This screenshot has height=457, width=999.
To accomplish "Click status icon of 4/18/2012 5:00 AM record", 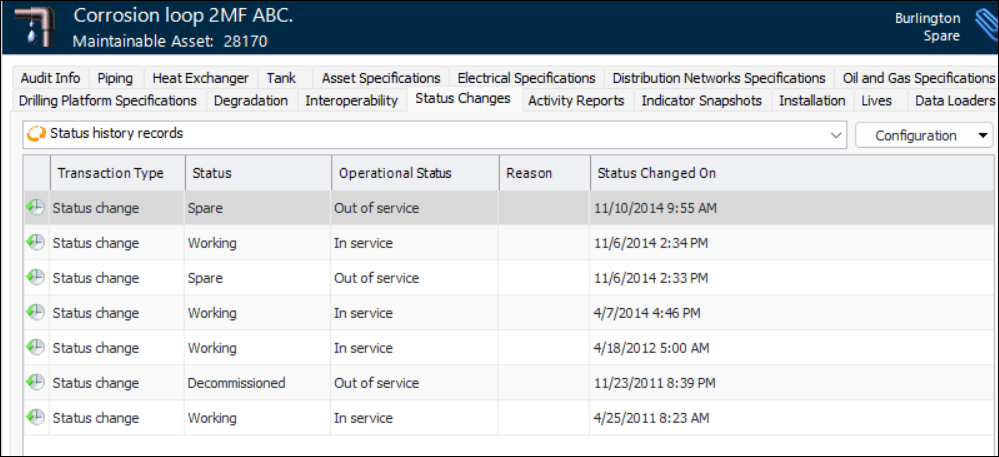I will click(x=35, y=348).
